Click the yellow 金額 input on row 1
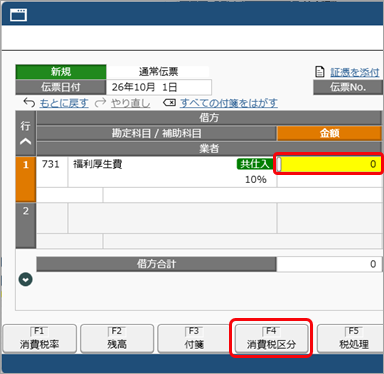 click(x=329, y=164)
